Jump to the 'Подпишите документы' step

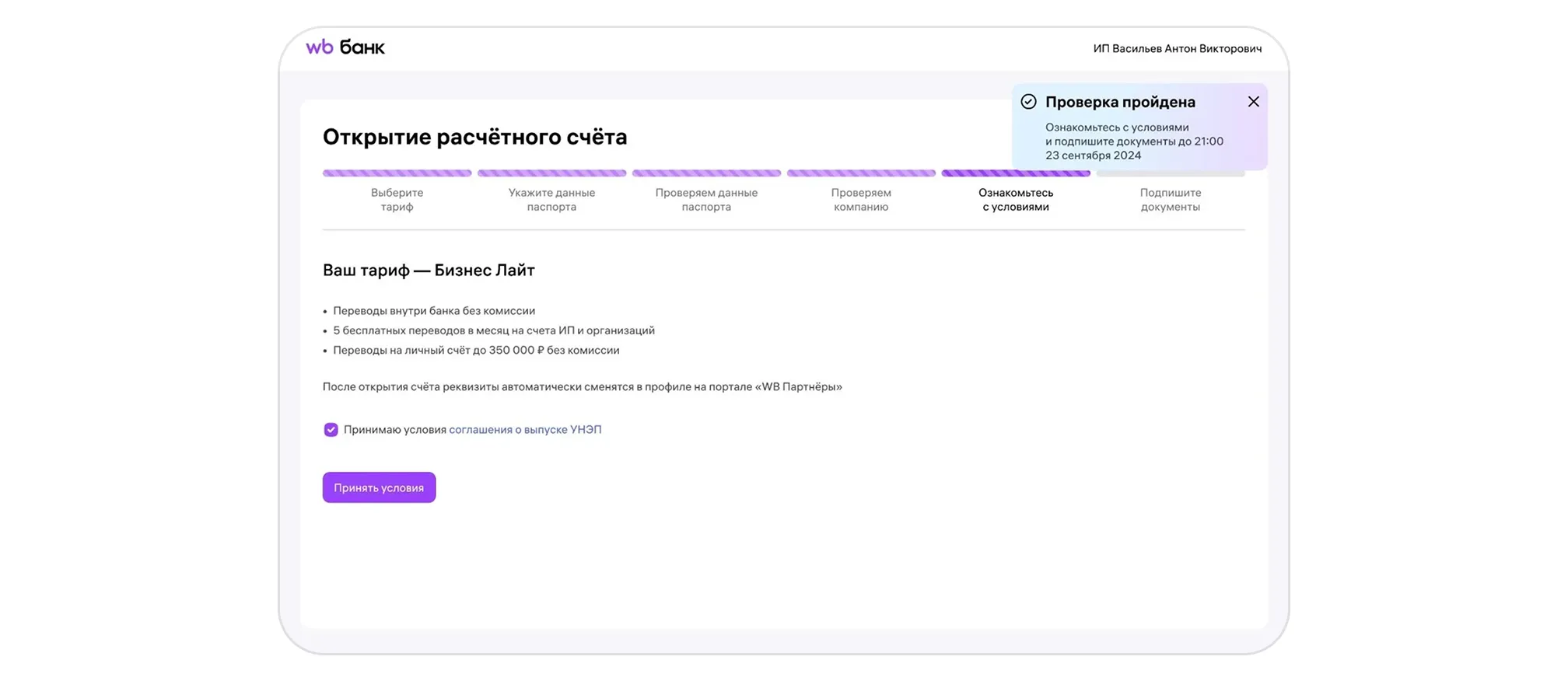tap(1170, 200)
